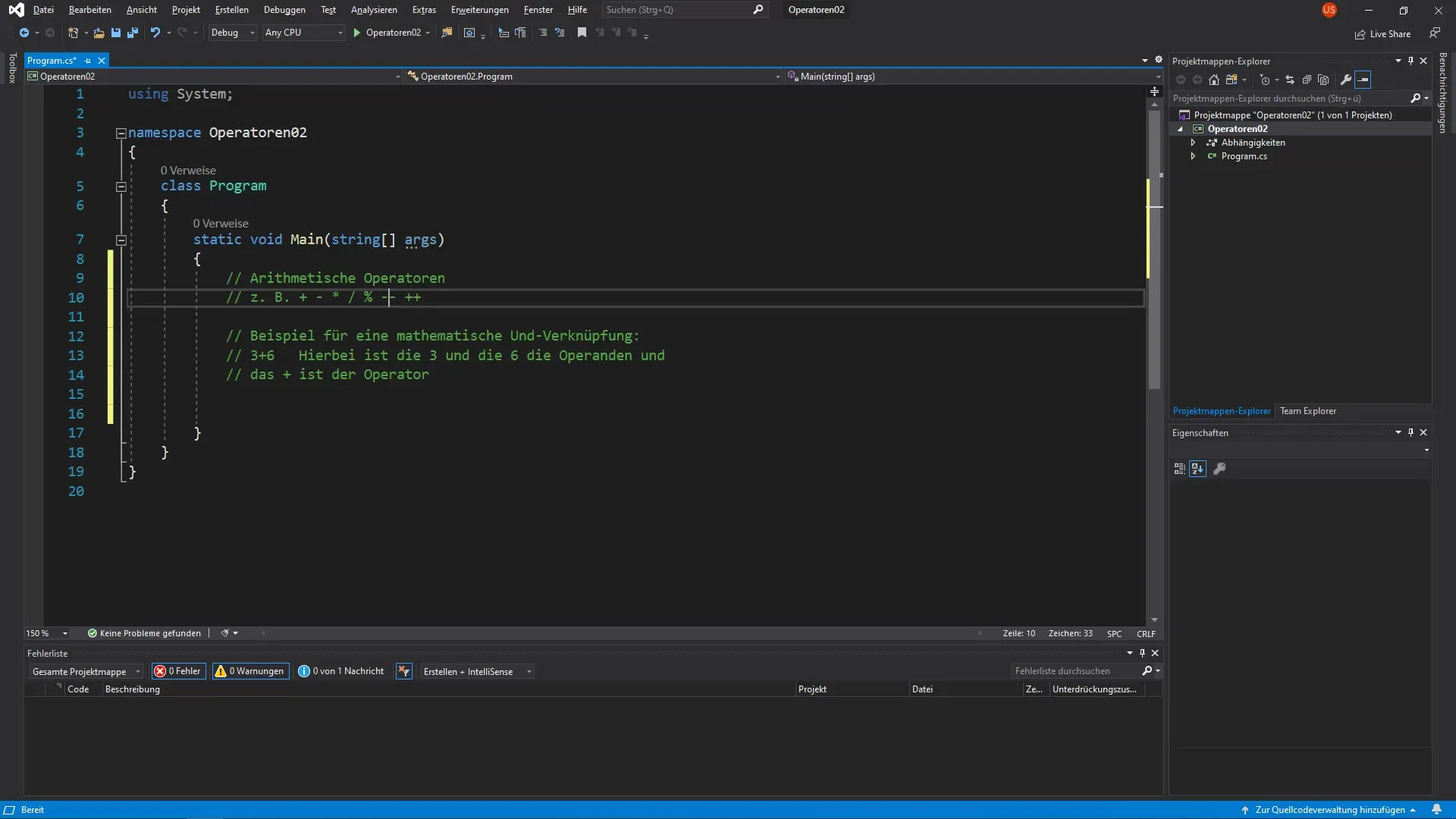Click alphabetical sort icon in Eigenschaften

(1197, 469)
